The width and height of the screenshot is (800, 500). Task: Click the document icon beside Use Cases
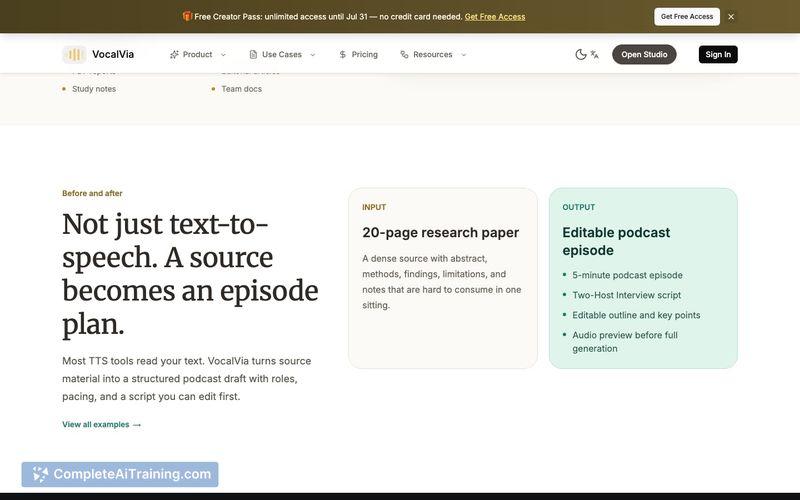(253, 55)
